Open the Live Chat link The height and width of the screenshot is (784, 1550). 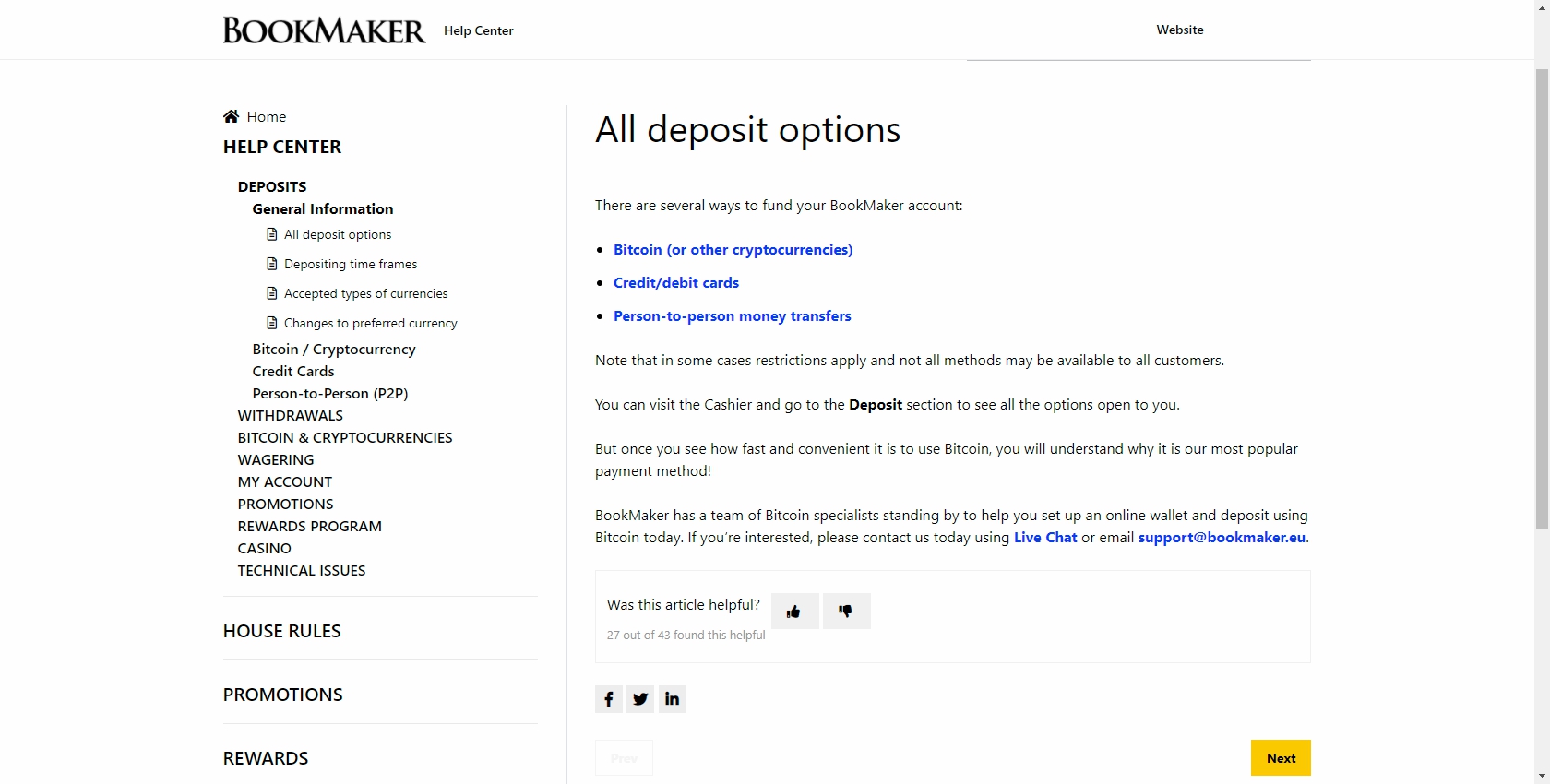click(x=1045, y=537)
